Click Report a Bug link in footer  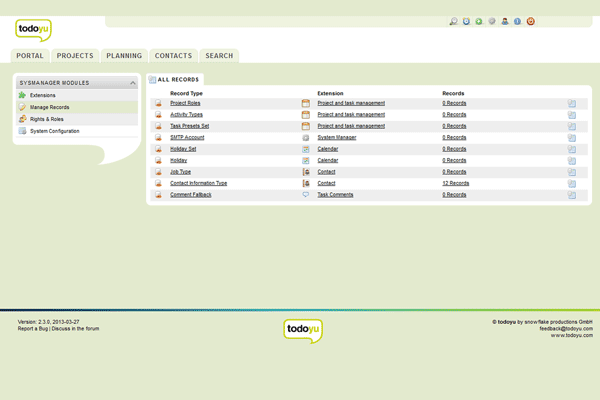tap(36, 328)
